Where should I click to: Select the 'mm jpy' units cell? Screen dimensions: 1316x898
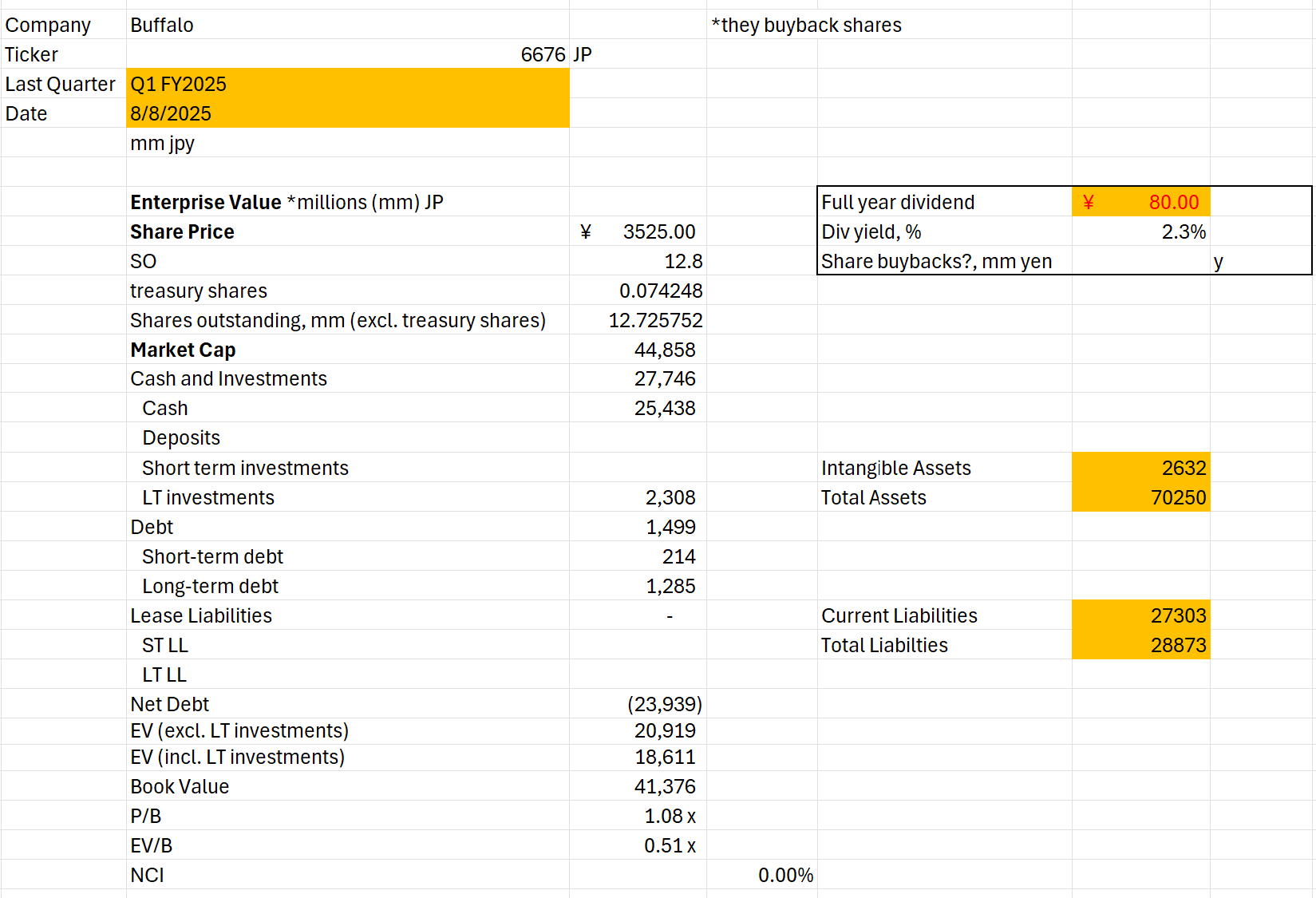[347, 143]
